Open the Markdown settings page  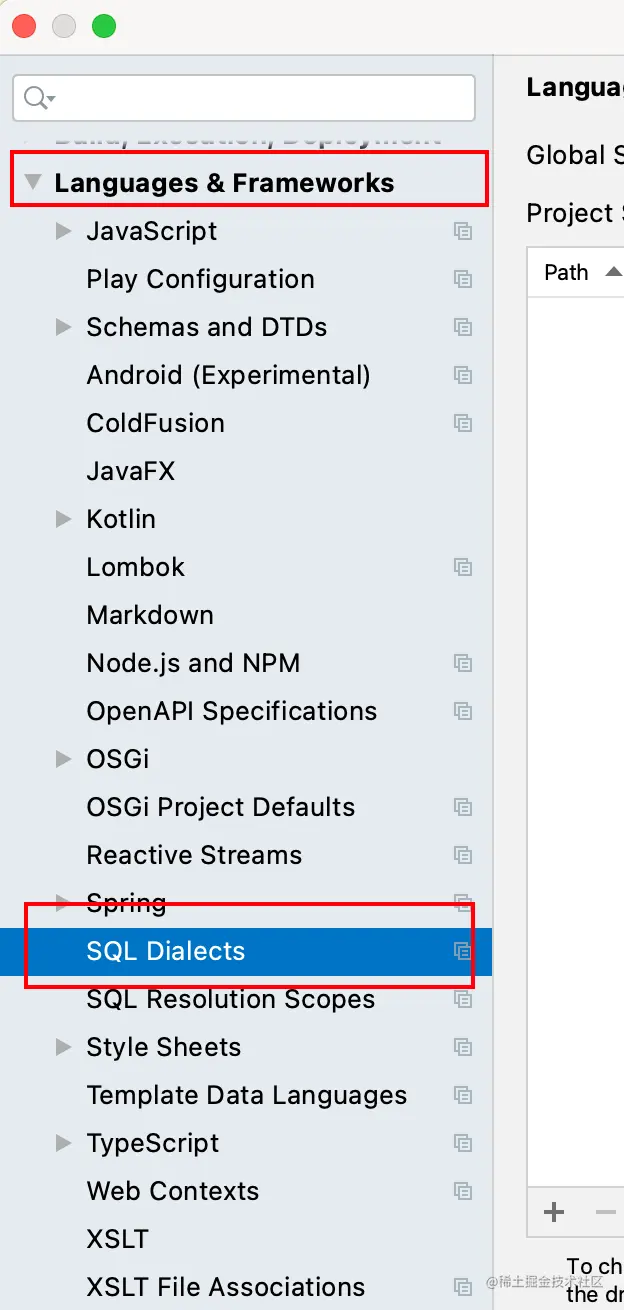tap(150, 615)
